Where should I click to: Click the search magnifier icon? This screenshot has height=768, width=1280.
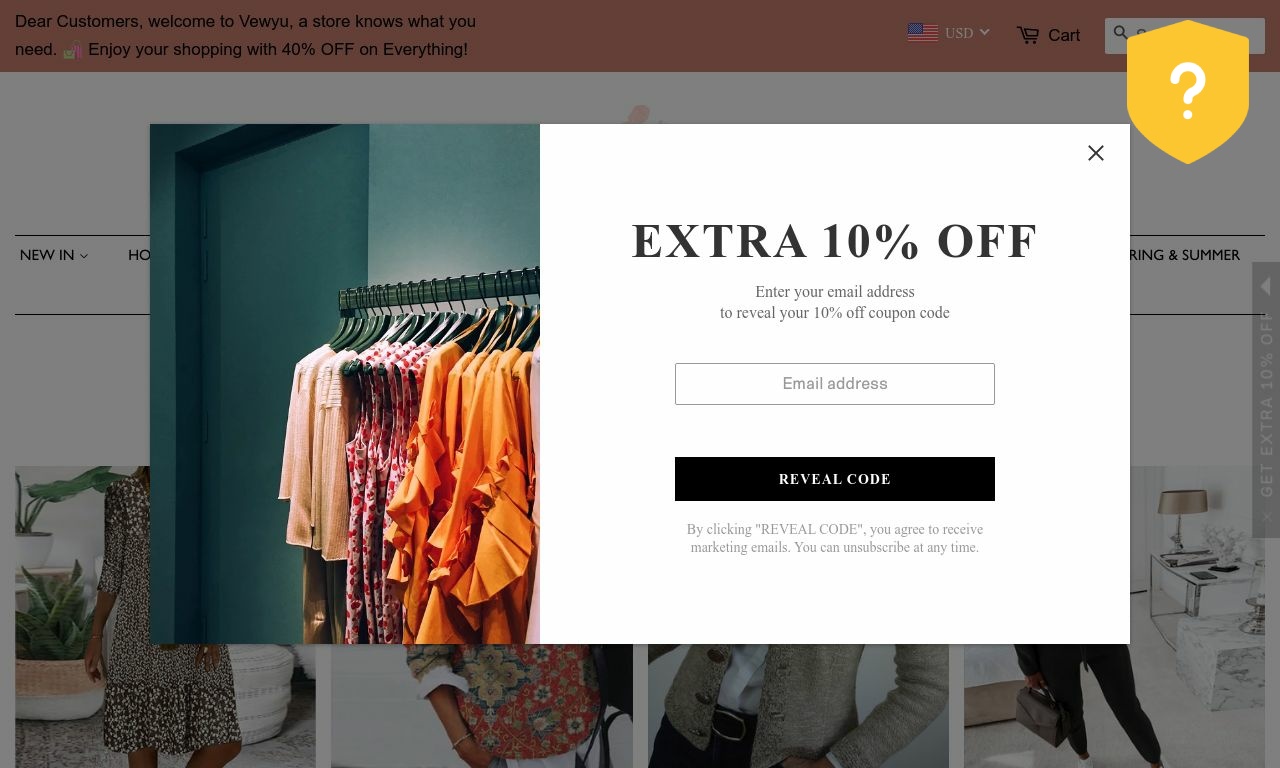pyautogui.click(x=1120, y=34)
